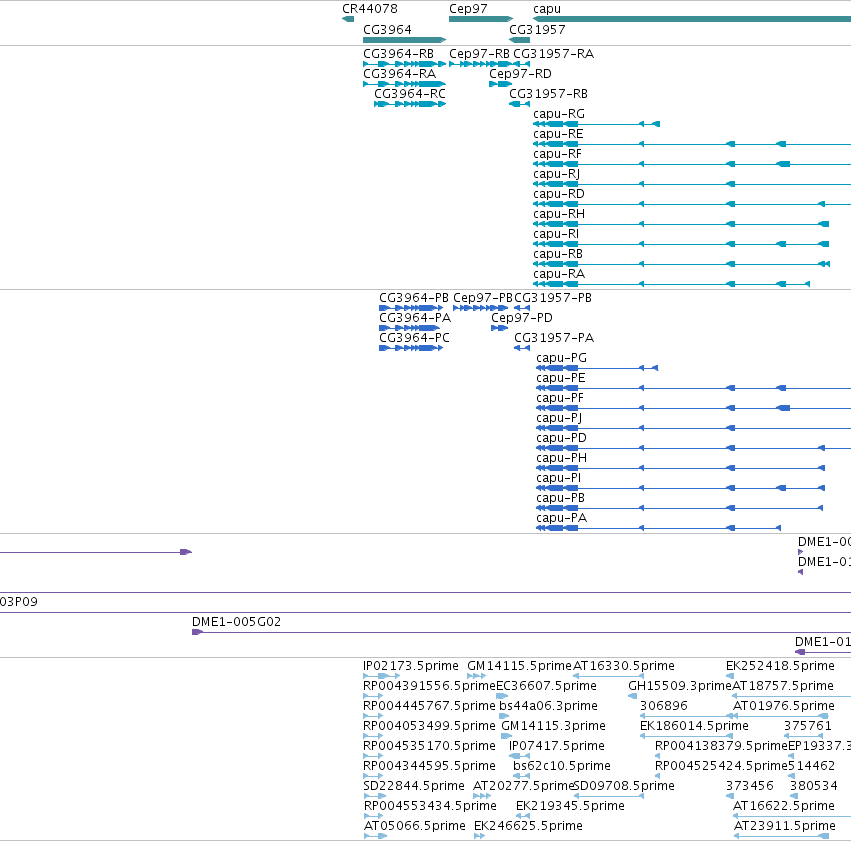
Task: Select the CR44078 gene label
Action: coord(370,9)
